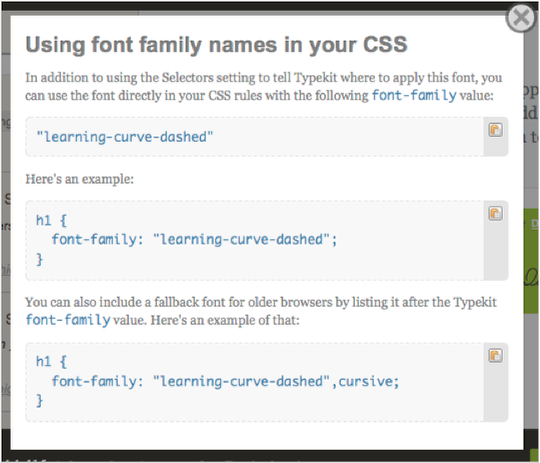This screenshot has width=540, height=463.
Task: Copy the "learning-curve-dashed" font-family value
Action: (495, 130)
